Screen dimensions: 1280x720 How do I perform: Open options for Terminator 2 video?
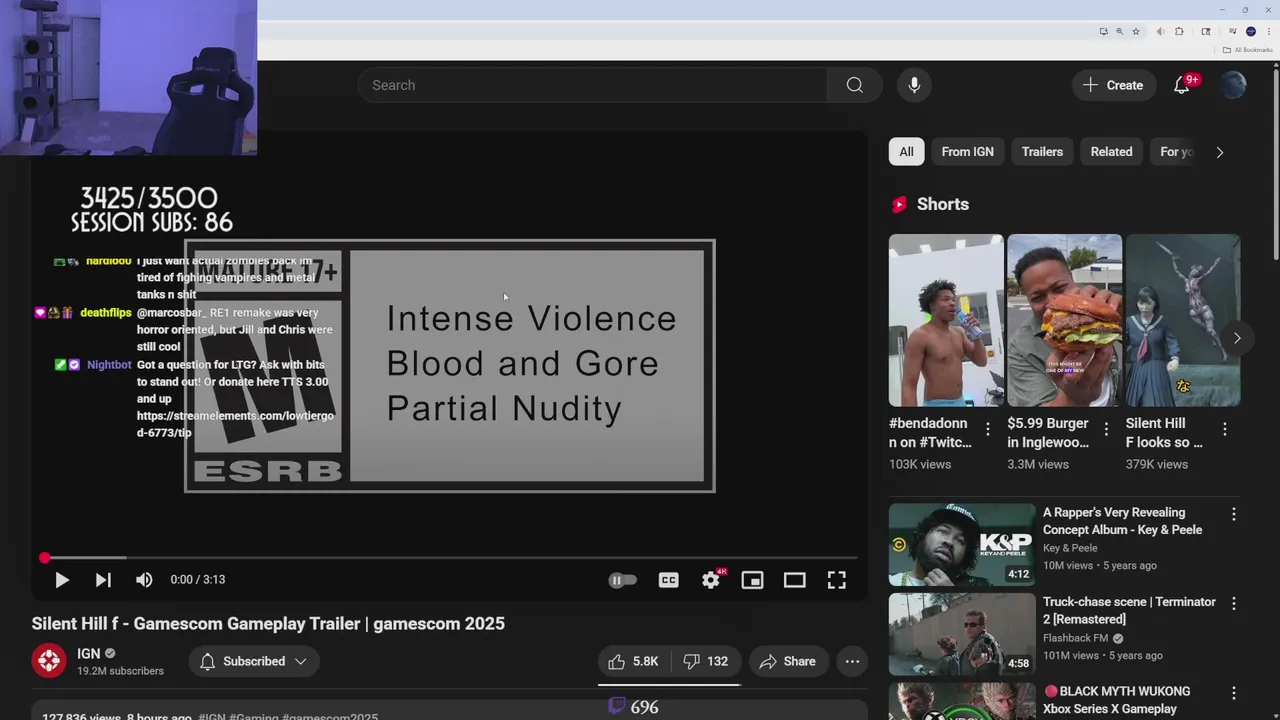point(1233,604)
